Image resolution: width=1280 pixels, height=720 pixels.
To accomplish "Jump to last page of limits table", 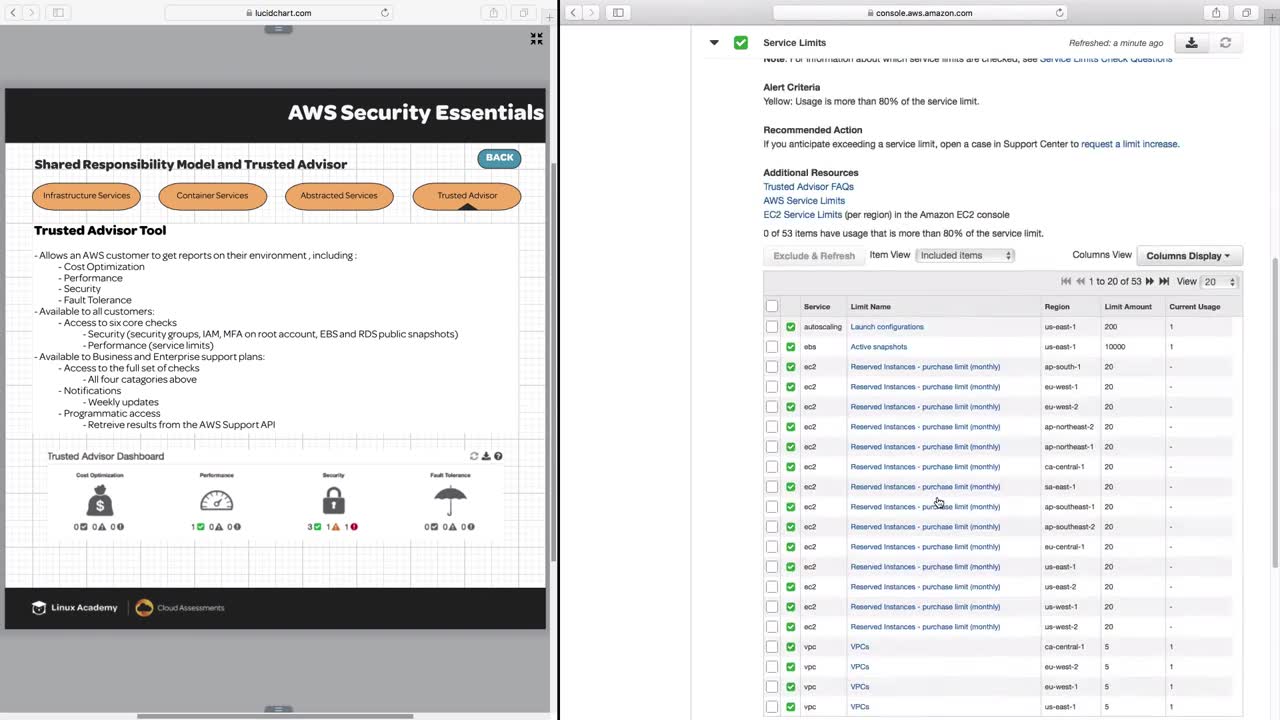I will tap(1164, 282).
